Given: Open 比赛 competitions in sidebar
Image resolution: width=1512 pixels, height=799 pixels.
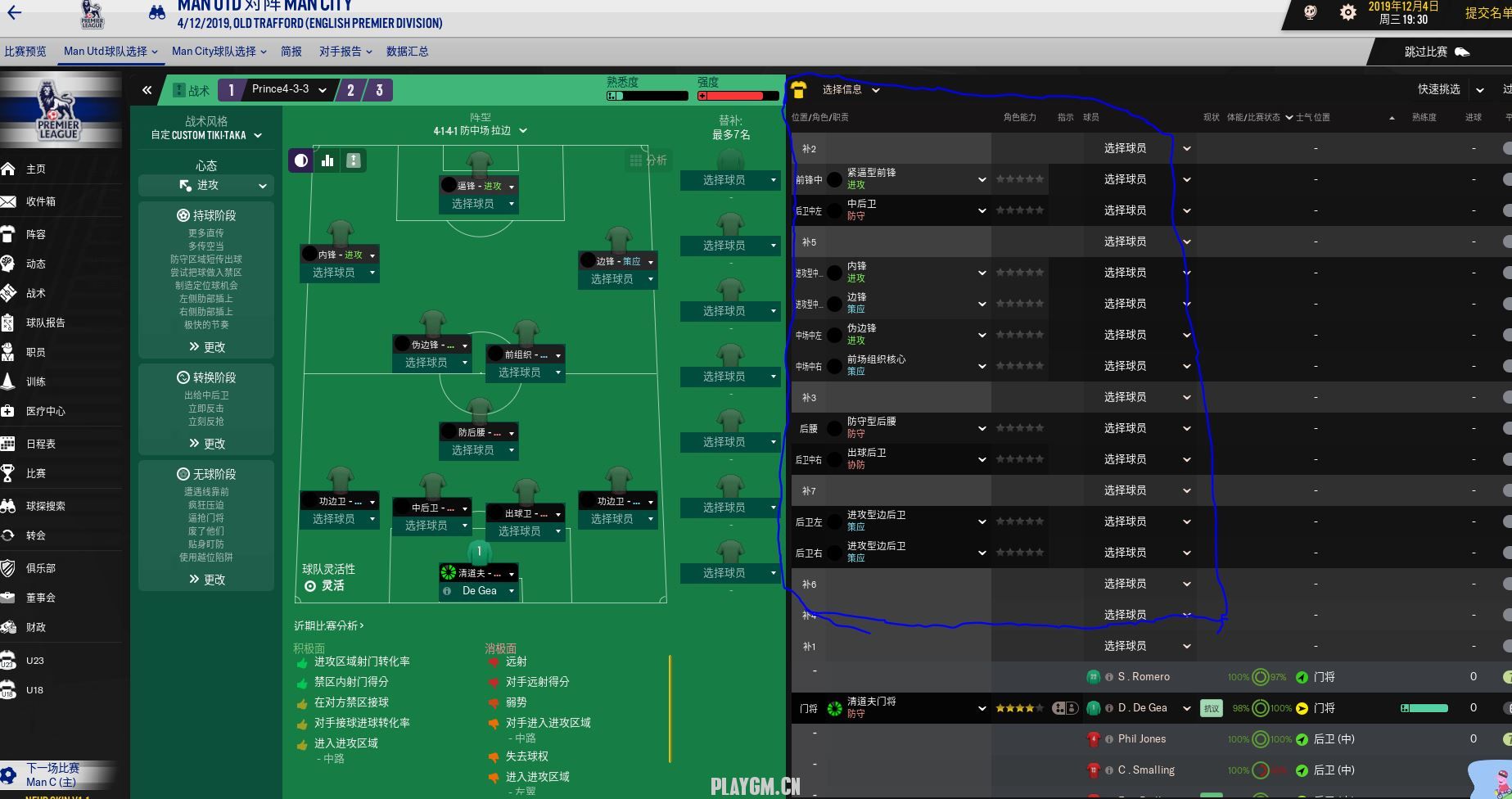Looking at the screenshot, I should [x=36, y=473].
